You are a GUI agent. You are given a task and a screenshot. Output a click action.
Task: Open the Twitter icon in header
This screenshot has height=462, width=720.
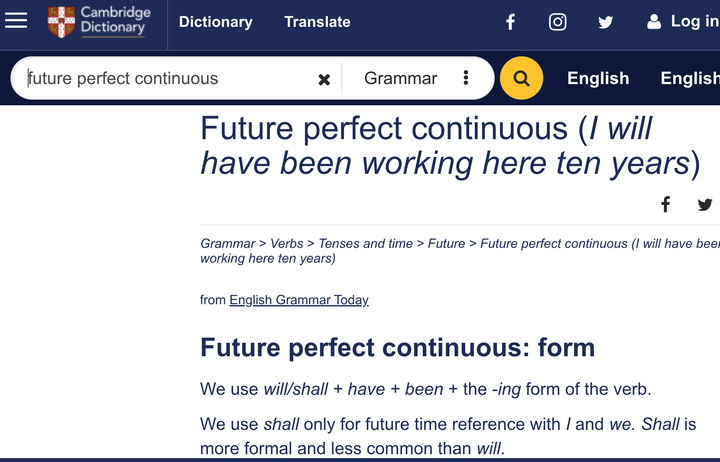(606, 22)
